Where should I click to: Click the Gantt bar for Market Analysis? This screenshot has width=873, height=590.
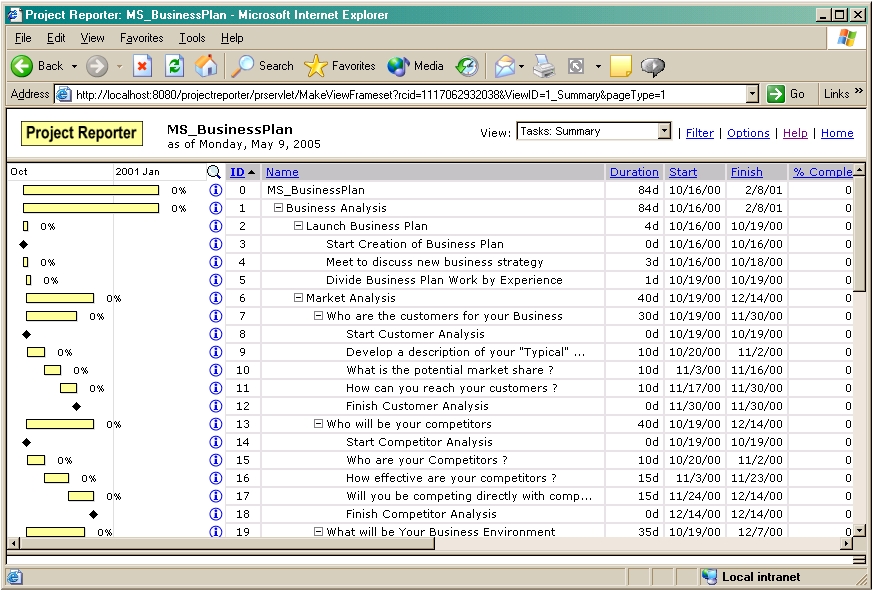click(x=60, y=298)
